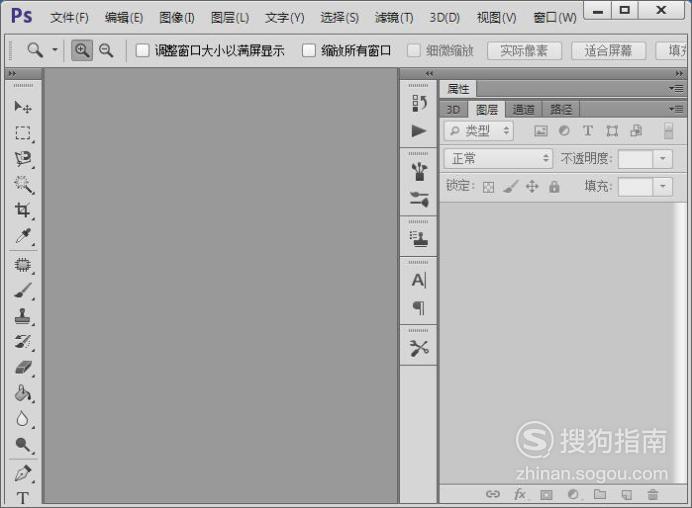Add a layer style with fx

pos(520,494)
